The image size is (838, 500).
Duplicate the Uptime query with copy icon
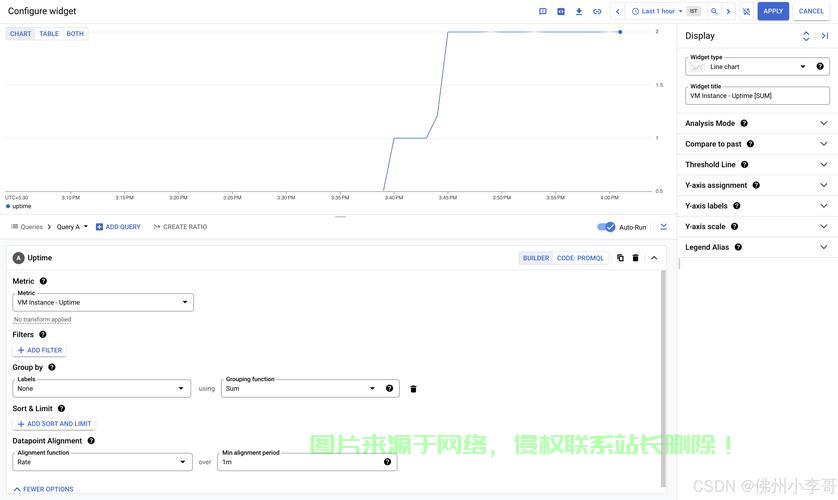620,258
